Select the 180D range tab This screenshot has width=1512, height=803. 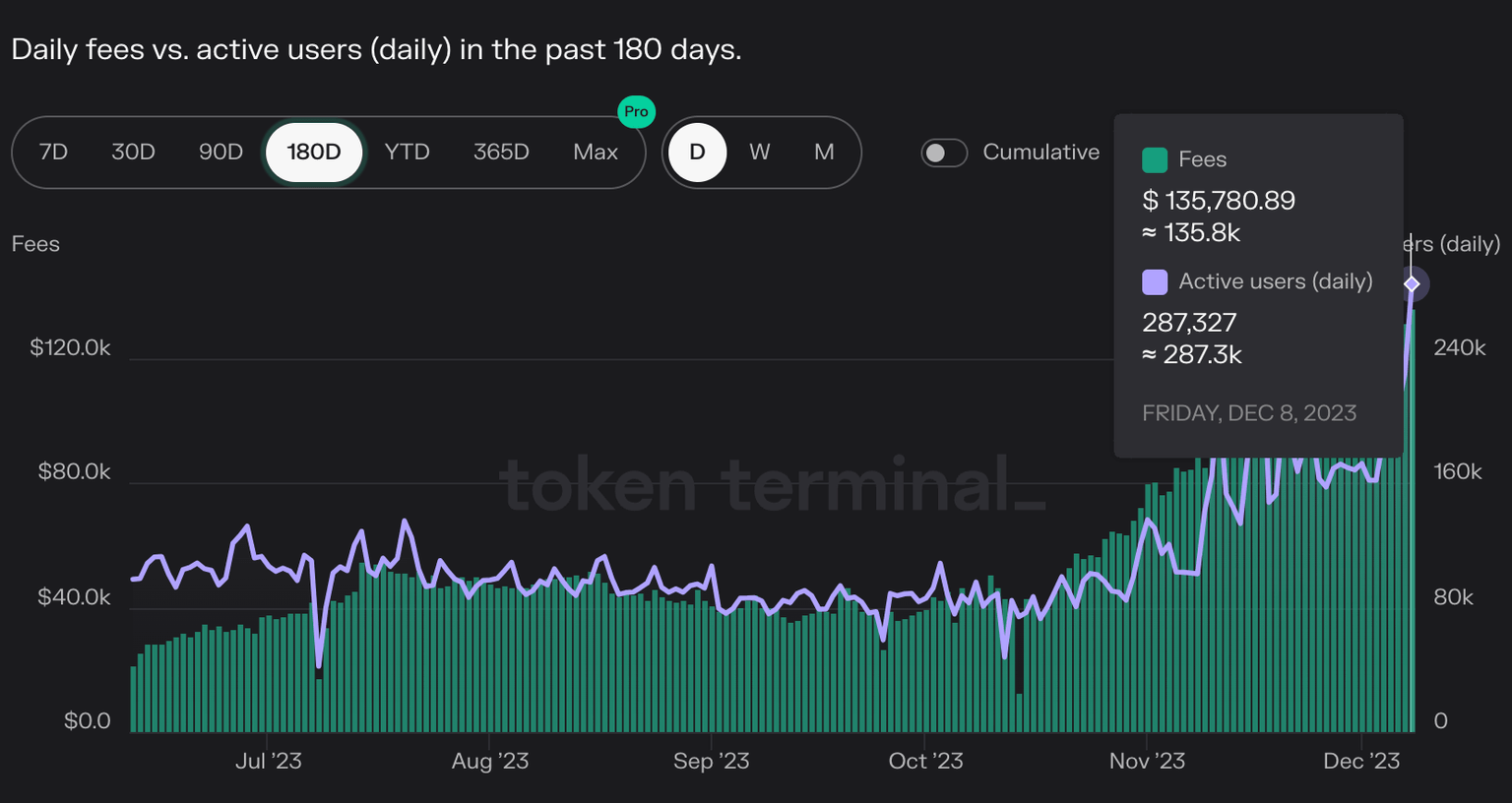tap(314, 153)
